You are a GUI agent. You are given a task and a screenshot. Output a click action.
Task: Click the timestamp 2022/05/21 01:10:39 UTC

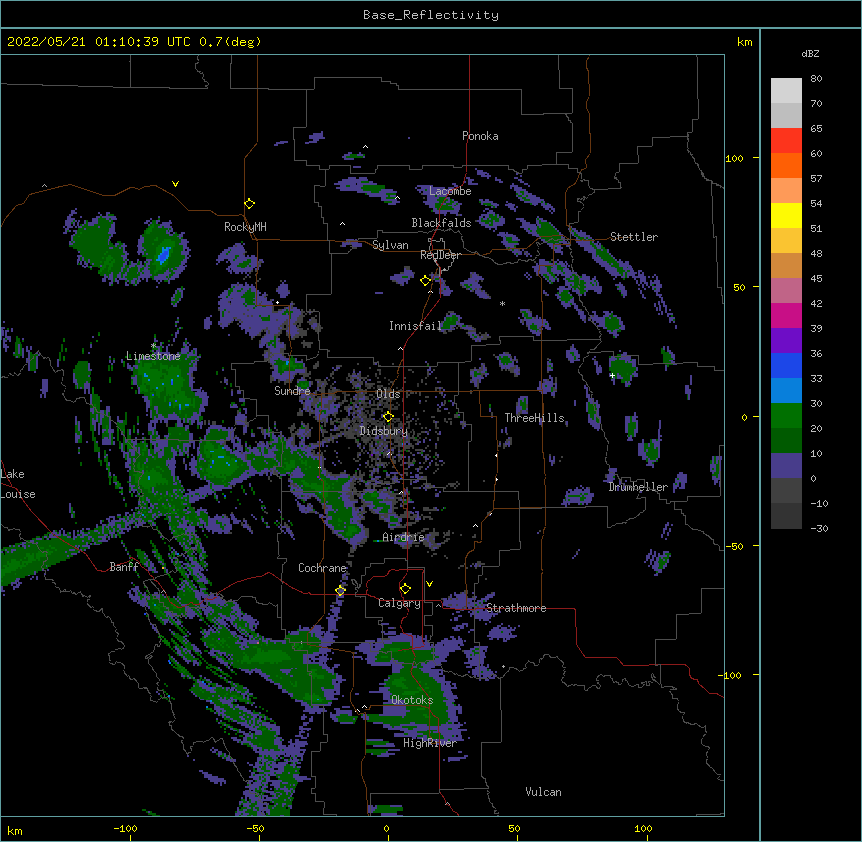(98, 42)
